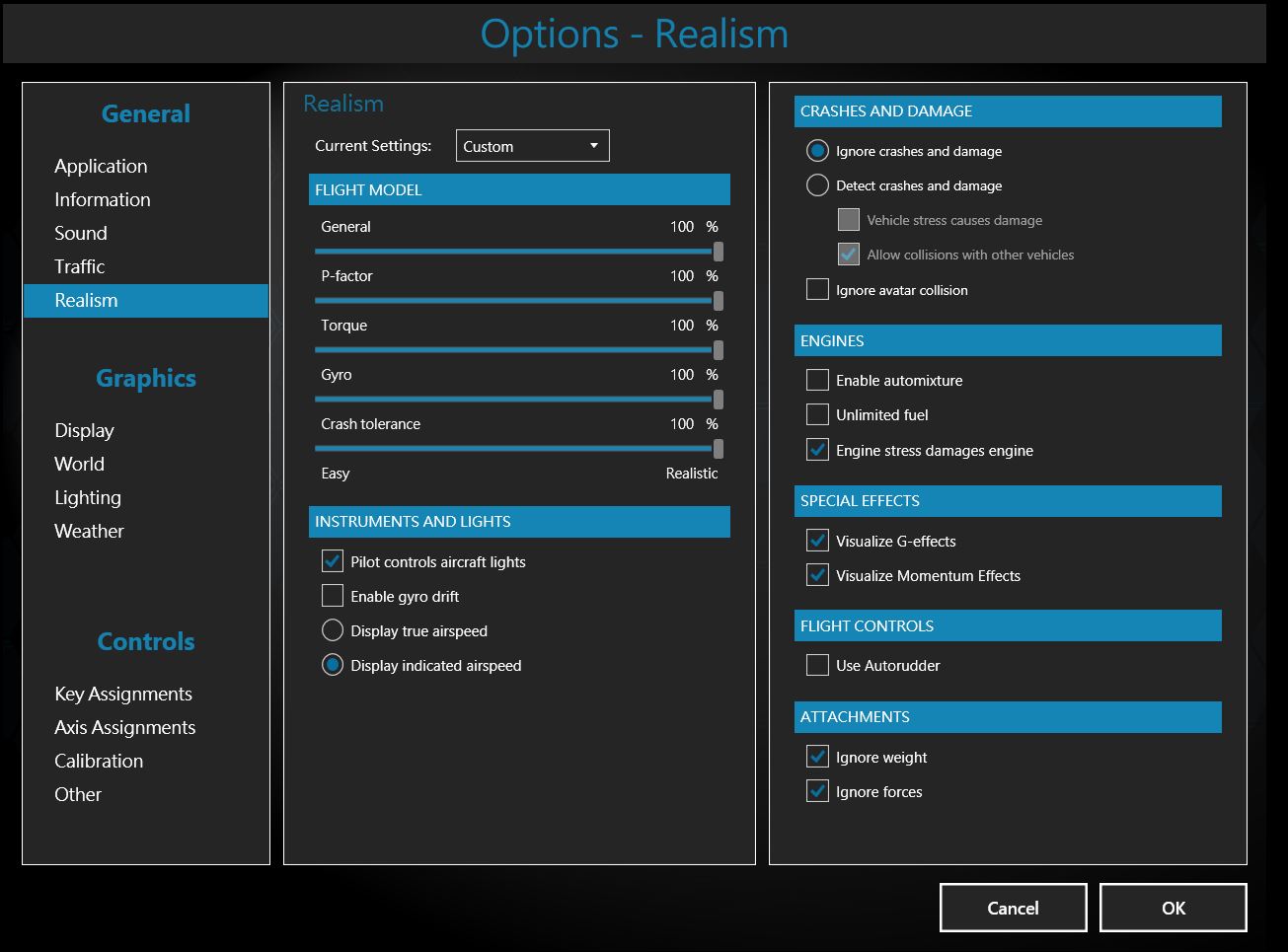Click the Crash tolerance slider track

[x=513, y=449]
